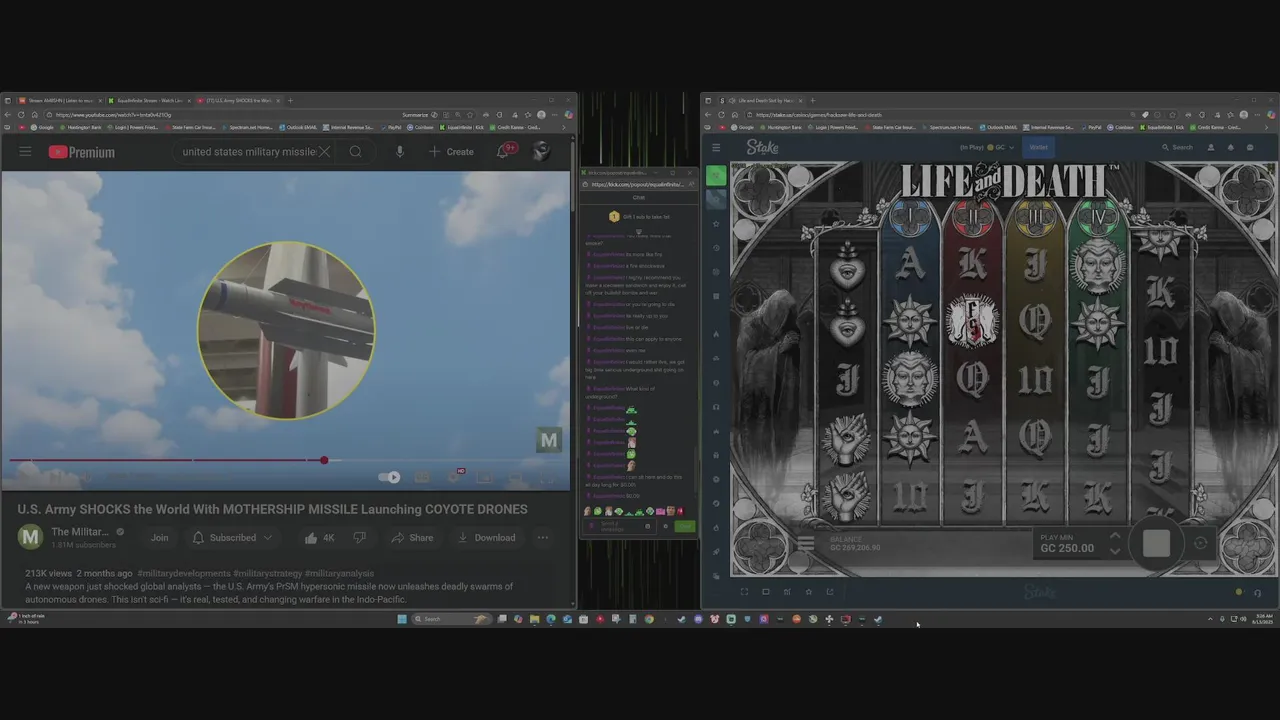The image size is (1280, 720).
Task: Click YouTube window address bar URL
Action: [115, 115]
